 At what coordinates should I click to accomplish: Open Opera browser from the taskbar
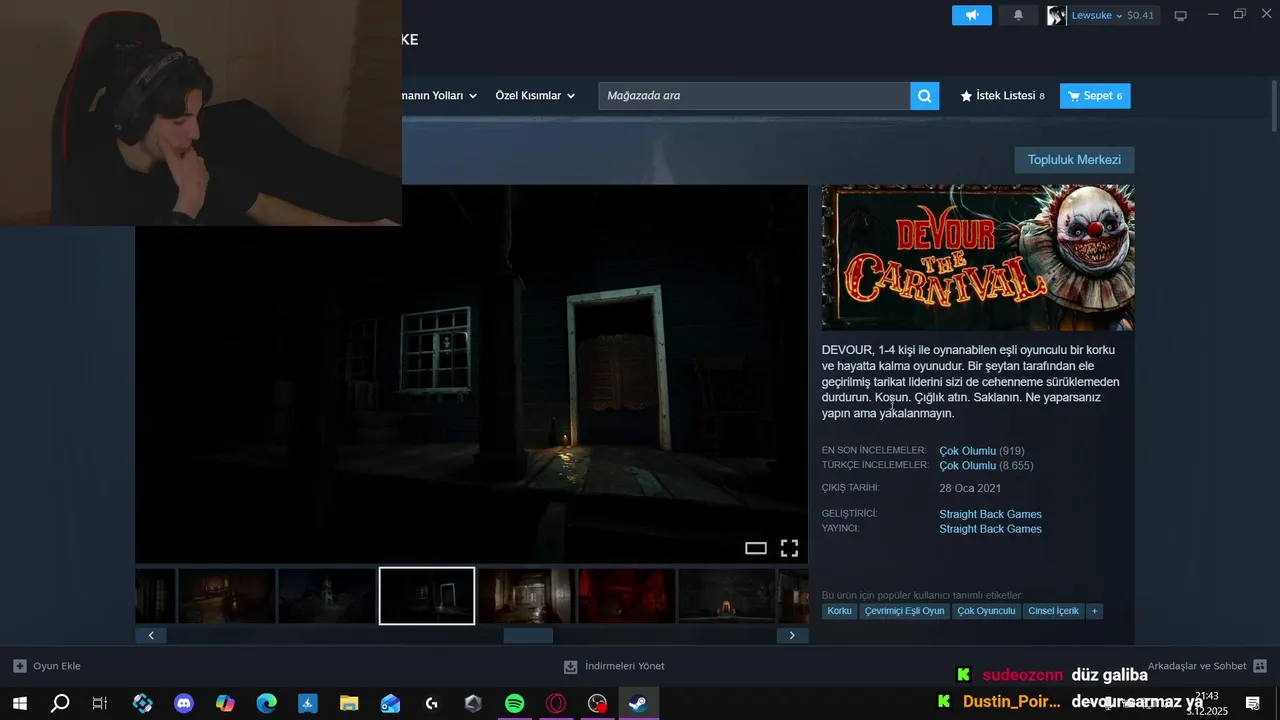click(556, 703)
